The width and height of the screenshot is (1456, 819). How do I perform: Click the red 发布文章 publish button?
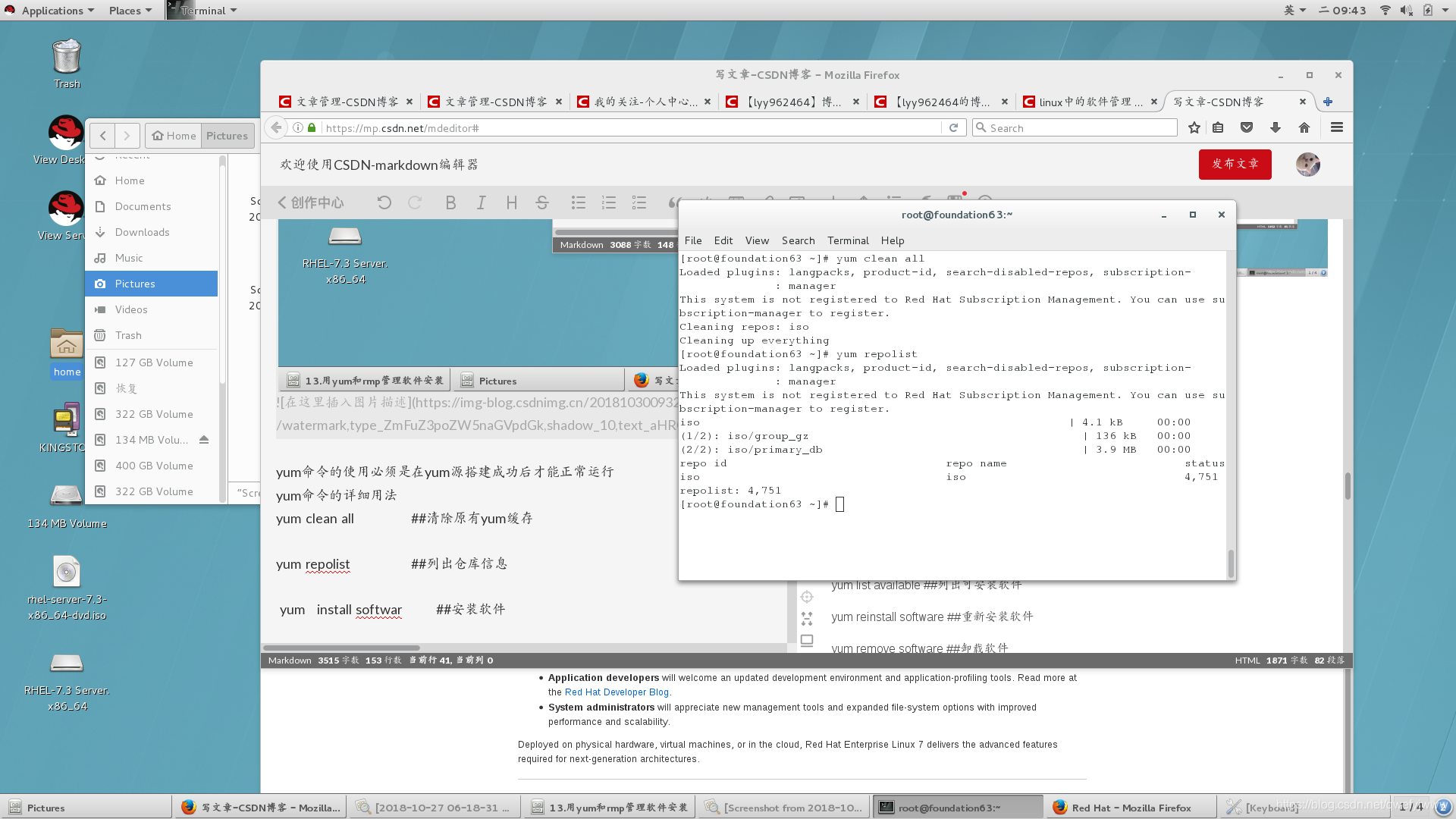click(1235, 164)
